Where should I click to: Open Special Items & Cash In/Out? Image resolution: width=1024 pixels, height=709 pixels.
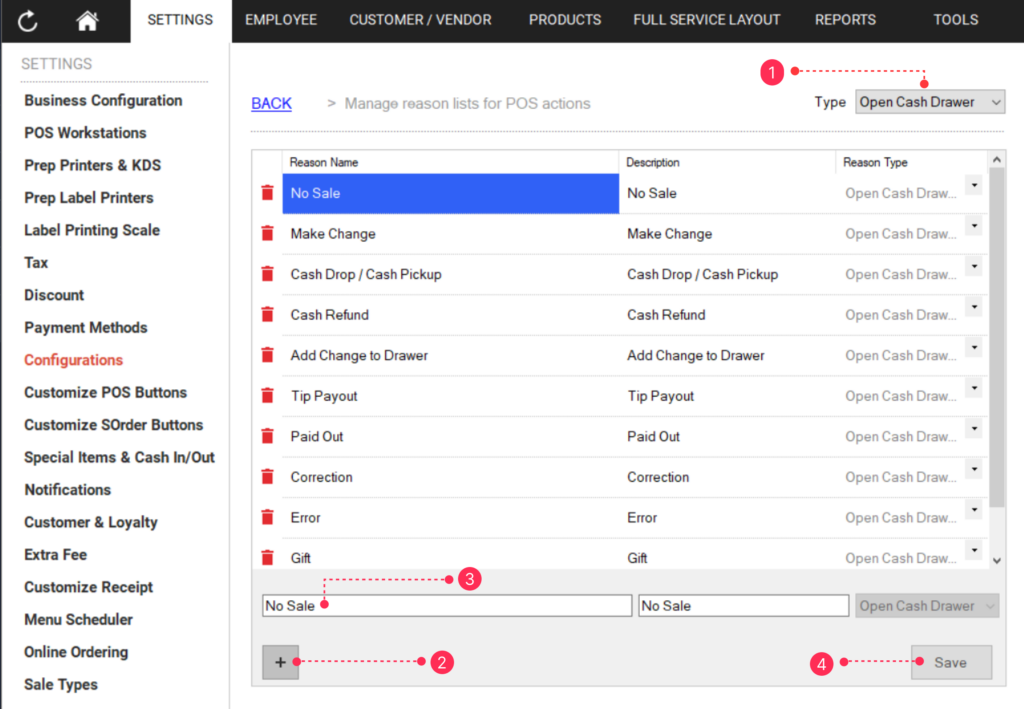(x=120, y=458)
